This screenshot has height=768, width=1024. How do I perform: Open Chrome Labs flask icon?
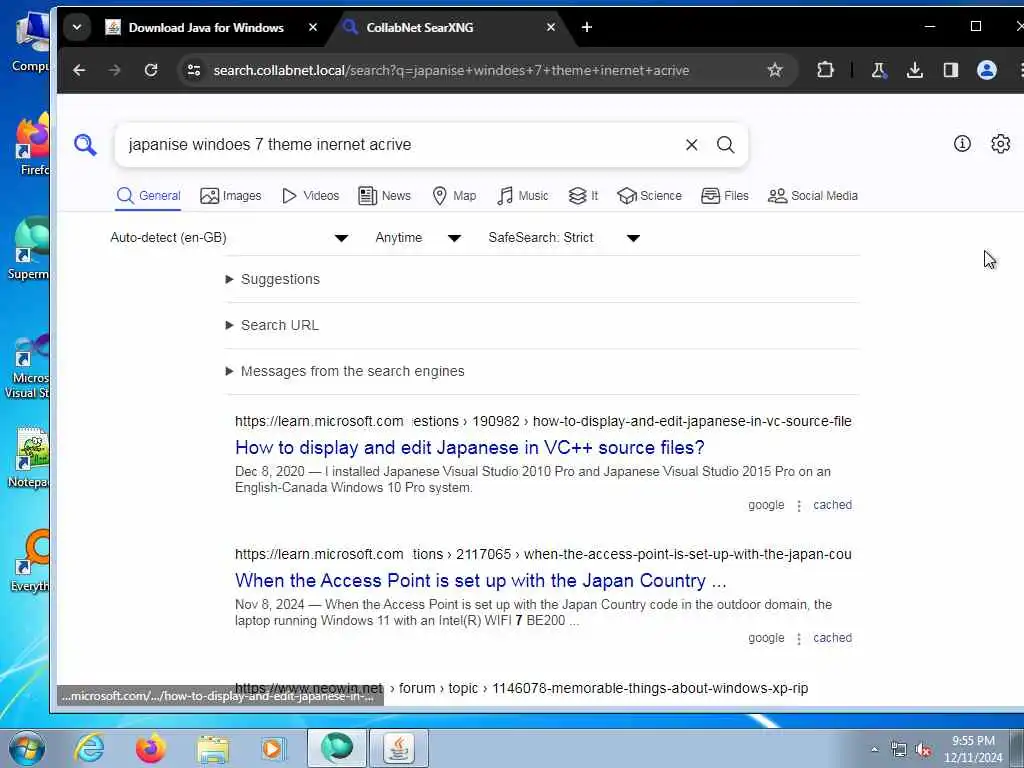pos(879,70)
